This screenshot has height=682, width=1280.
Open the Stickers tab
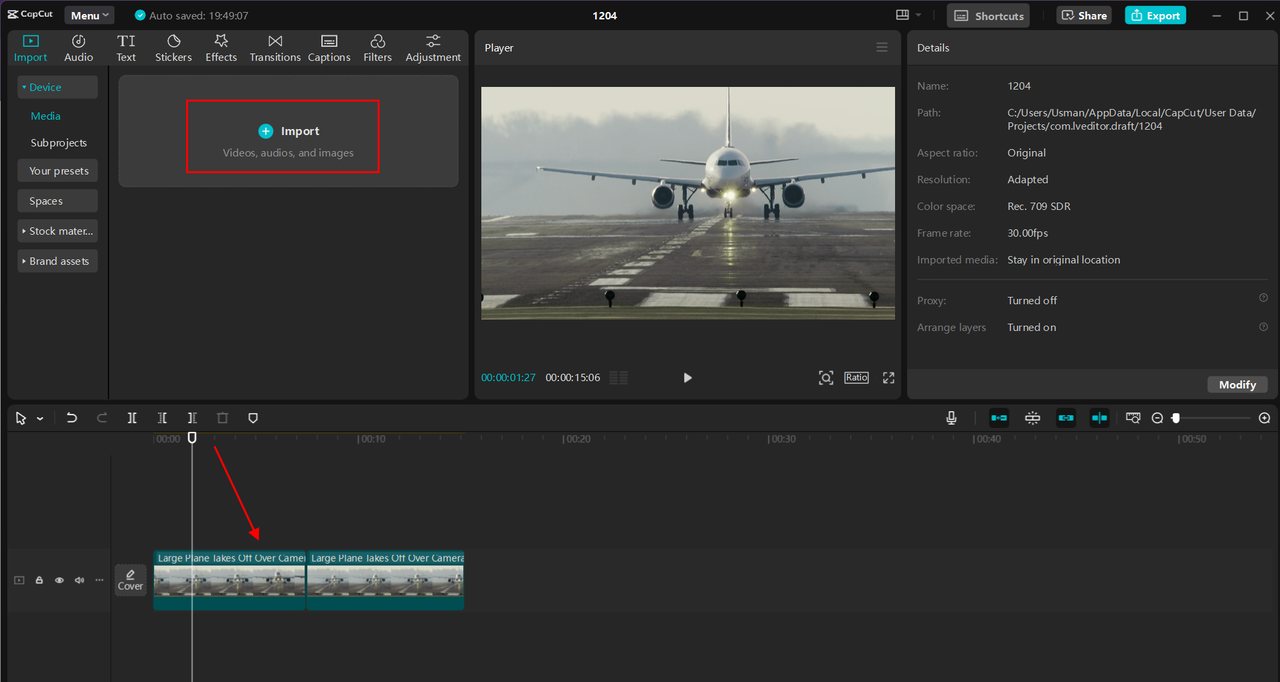[173, 48]
